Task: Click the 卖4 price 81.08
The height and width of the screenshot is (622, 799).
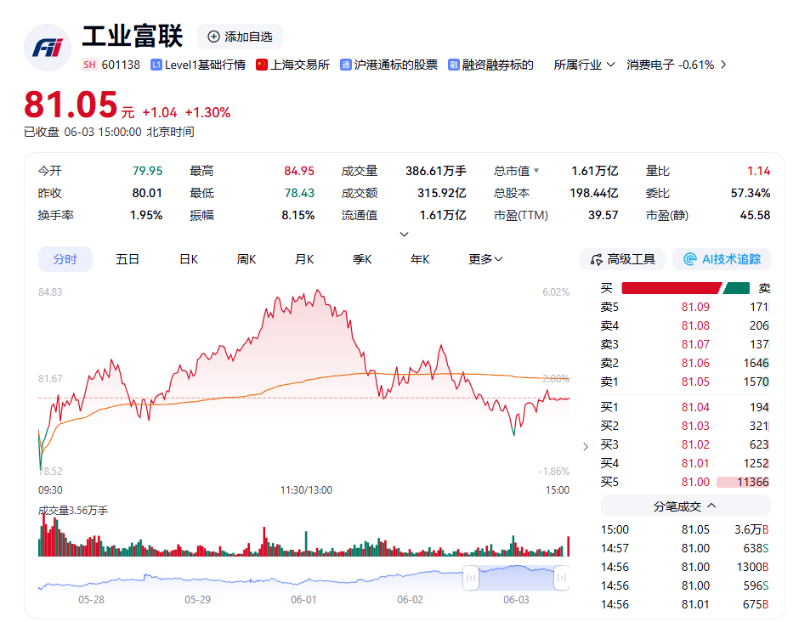Action: click(x=695, y=326)
